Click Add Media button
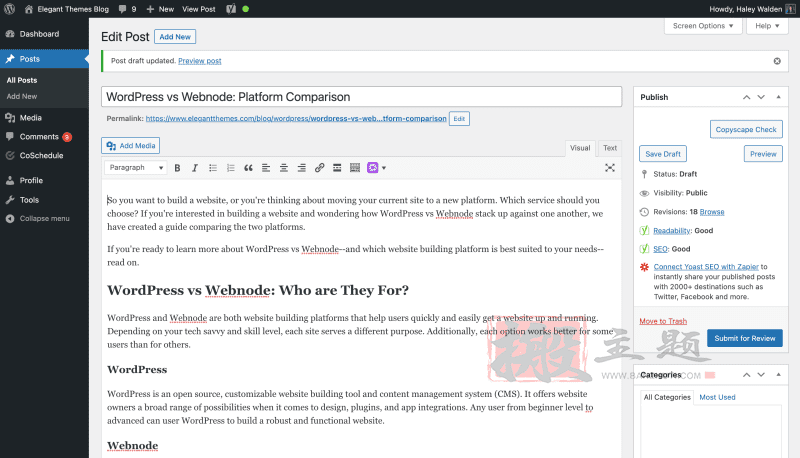800x458 pixels. 131,145
